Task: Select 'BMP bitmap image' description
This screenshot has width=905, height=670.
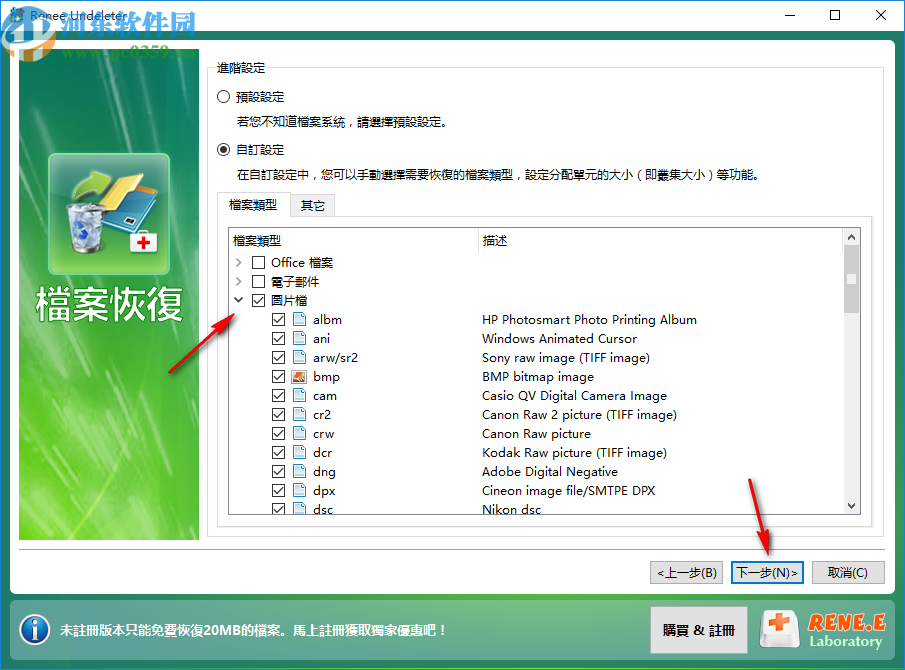Action: coord(538,376)
